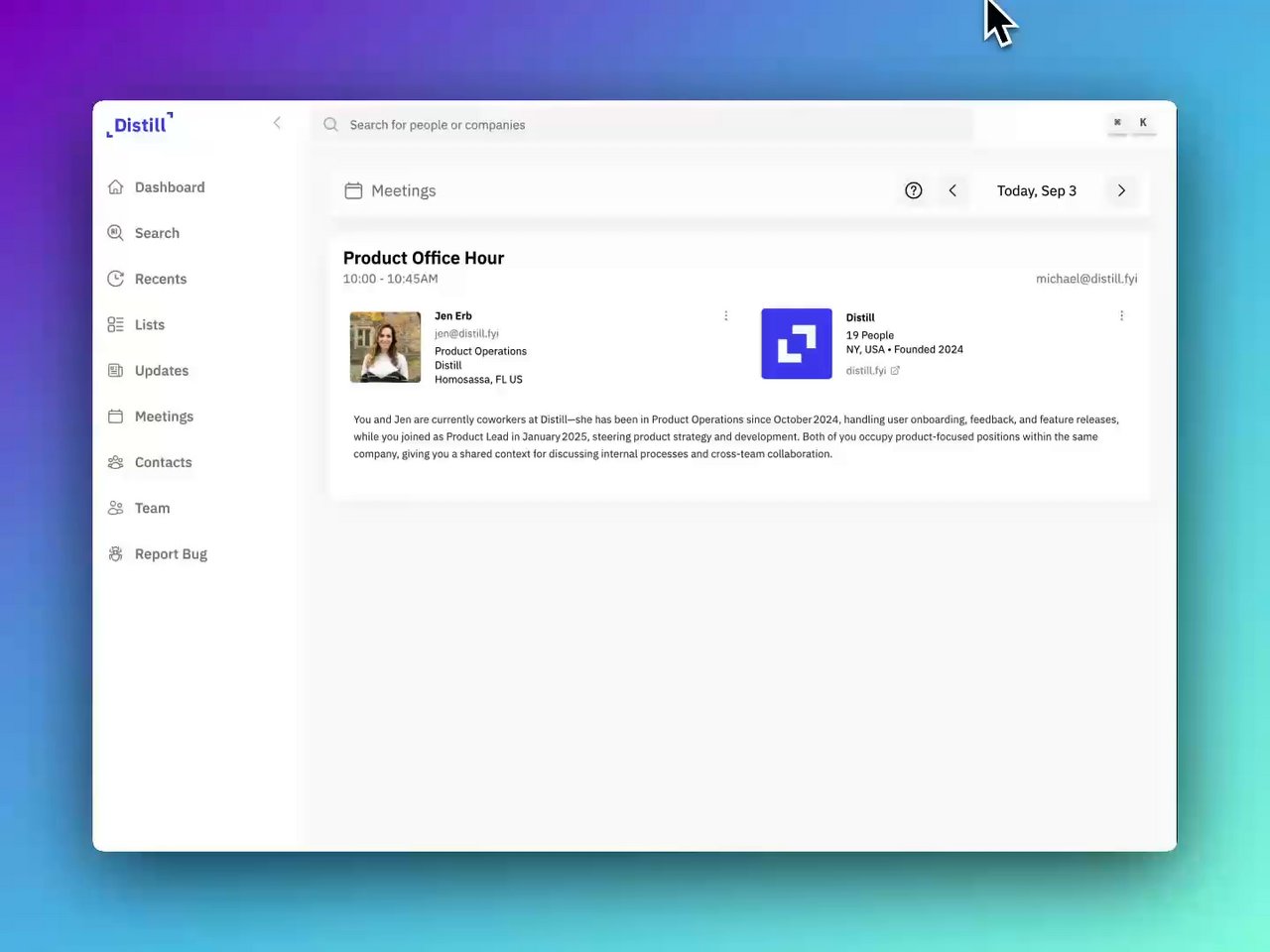1270x952 pixels.
Task: Click the Today, Sep 3 date label
Action: 1037,190
